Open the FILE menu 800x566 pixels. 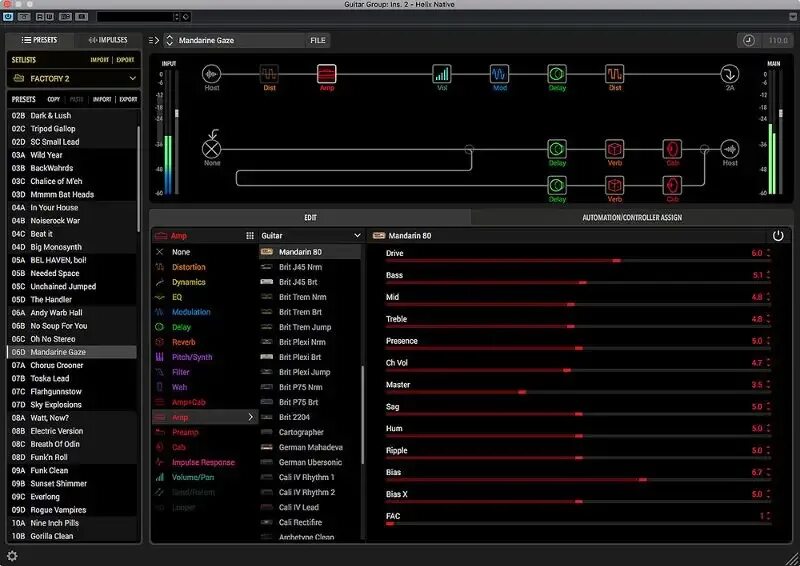coord(317,40)
